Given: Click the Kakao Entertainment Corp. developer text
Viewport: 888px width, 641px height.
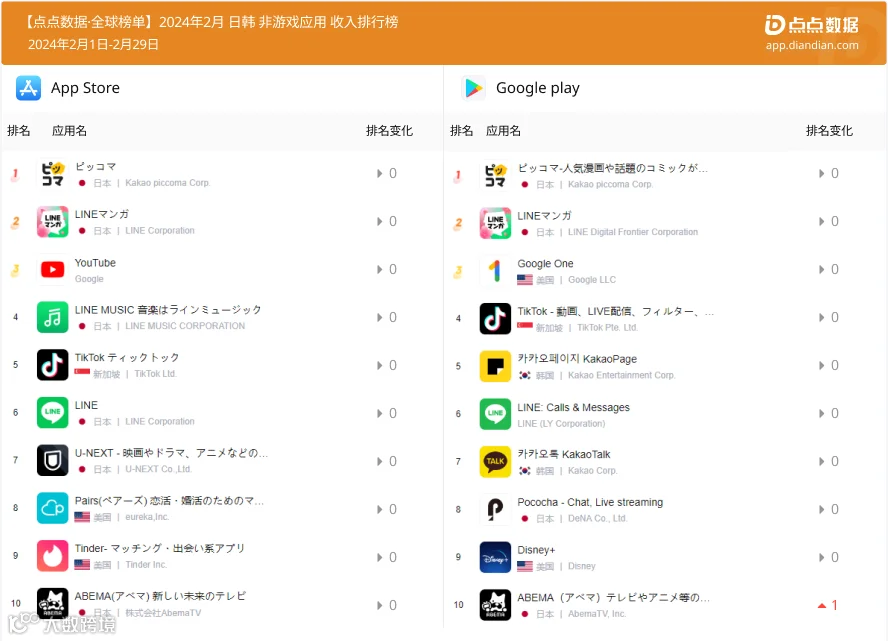Looking at the screenshot, I should click(x=621, y=375).
